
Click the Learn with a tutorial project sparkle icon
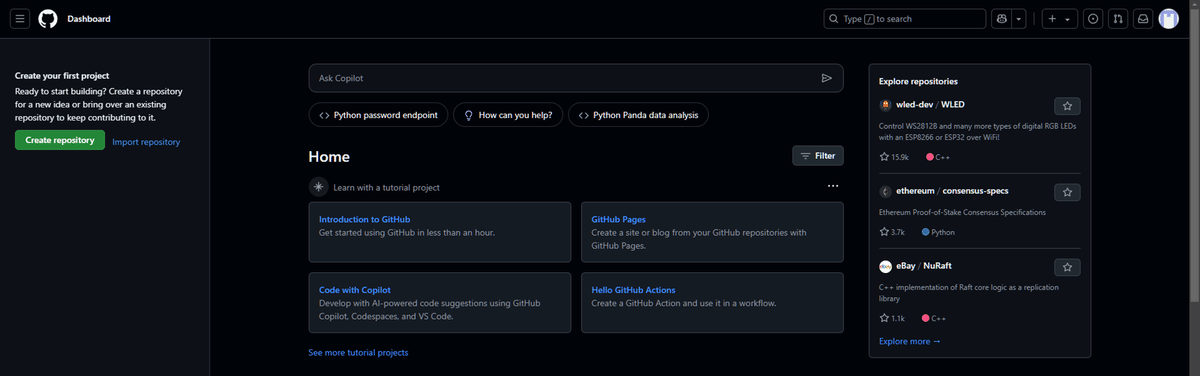(x=318, y=187)
